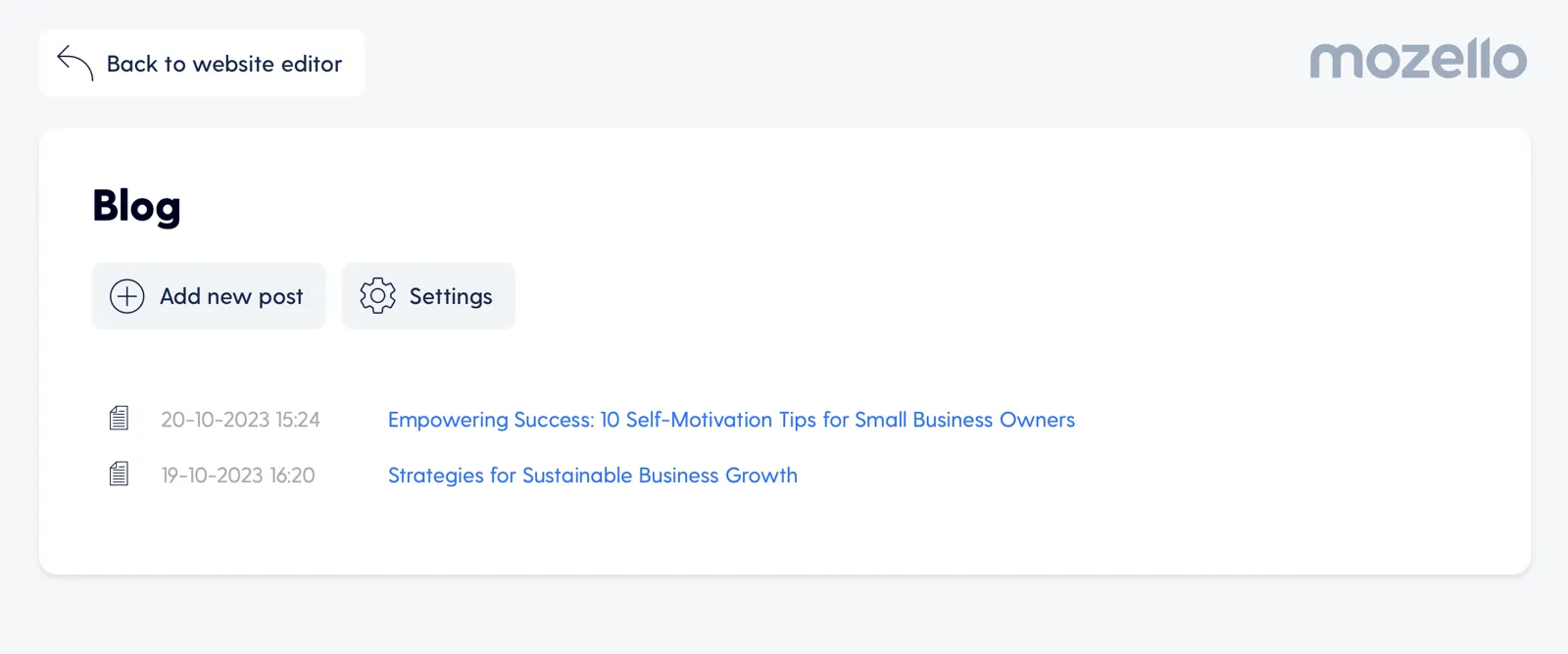This screenshot has height=654, width=1568.
Task: Click the Blog heading
Action: pyautogui.click(x=136, y=207)
